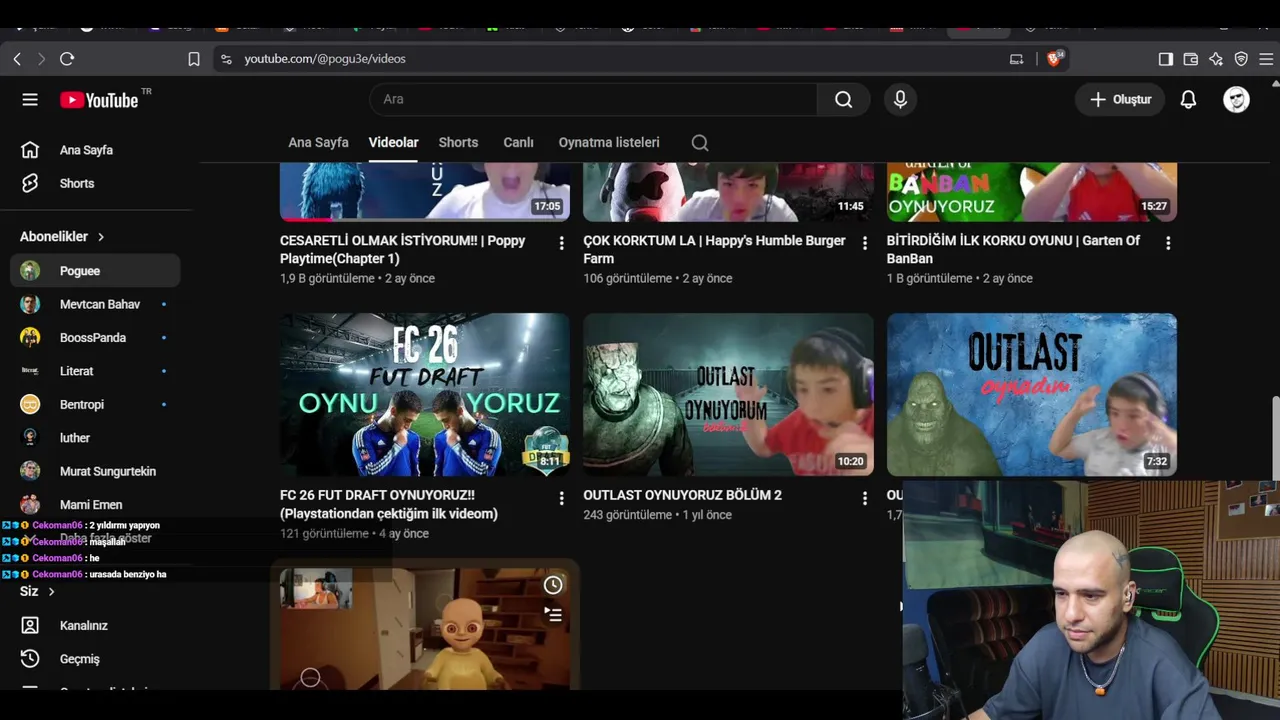Toggle the Brave sidebar panel icon

click(1166, 59)
